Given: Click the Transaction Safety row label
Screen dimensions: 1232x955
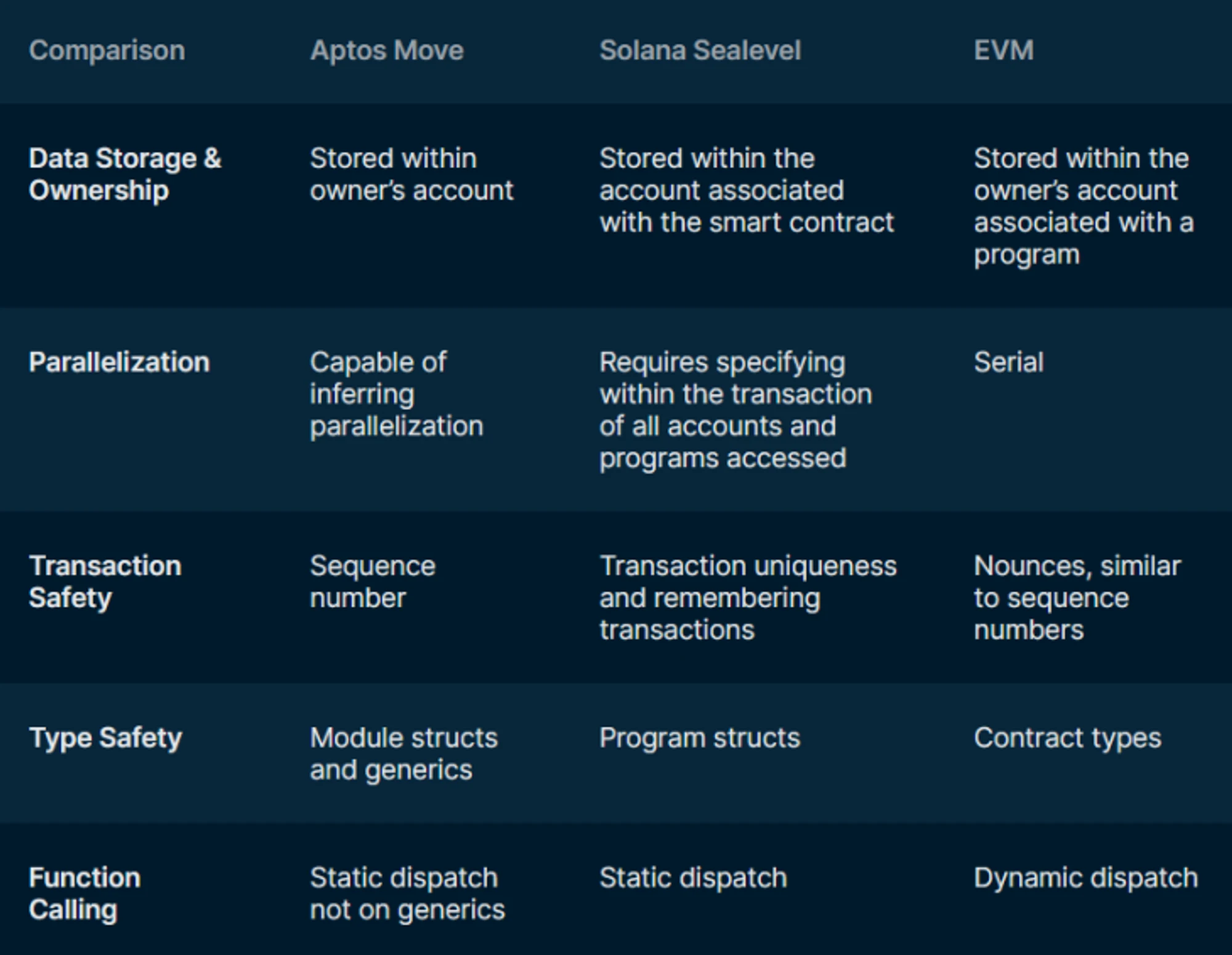Looking at the screenshot, I should [x=105, y=582].
